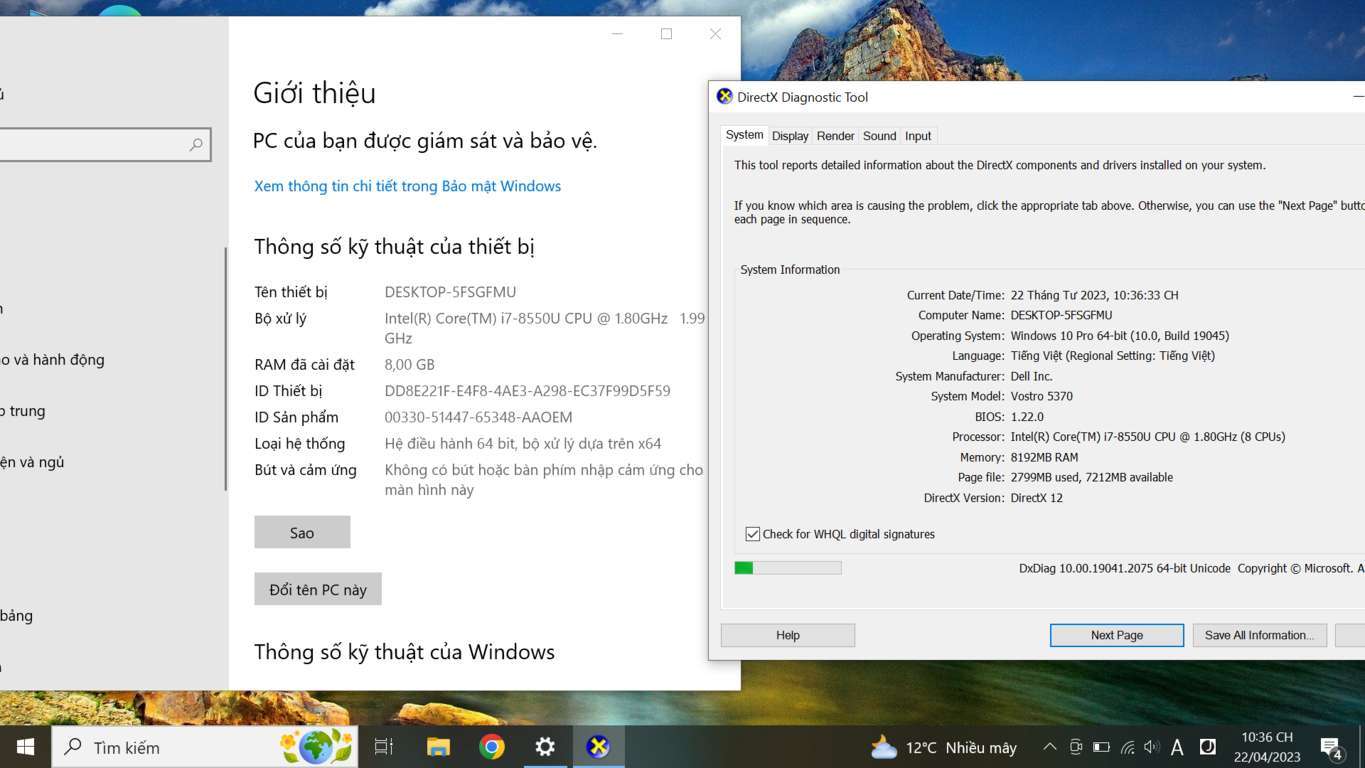Click the DirectX Version value DirectX 12
Viewport: 1365px width, 768px height.
[1036, 498]
